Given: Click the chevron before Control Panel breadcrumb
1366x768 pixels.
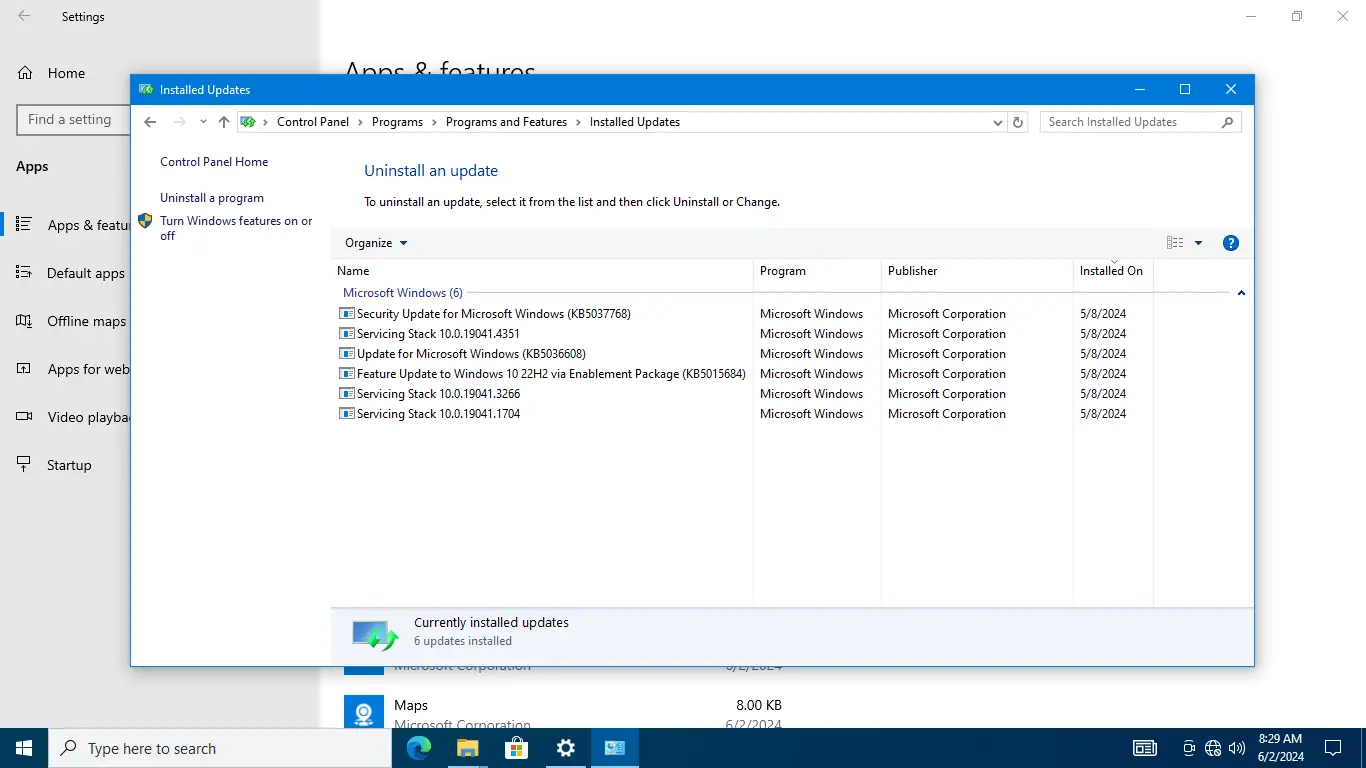Looking at the screenshot, I should point(266,122).
